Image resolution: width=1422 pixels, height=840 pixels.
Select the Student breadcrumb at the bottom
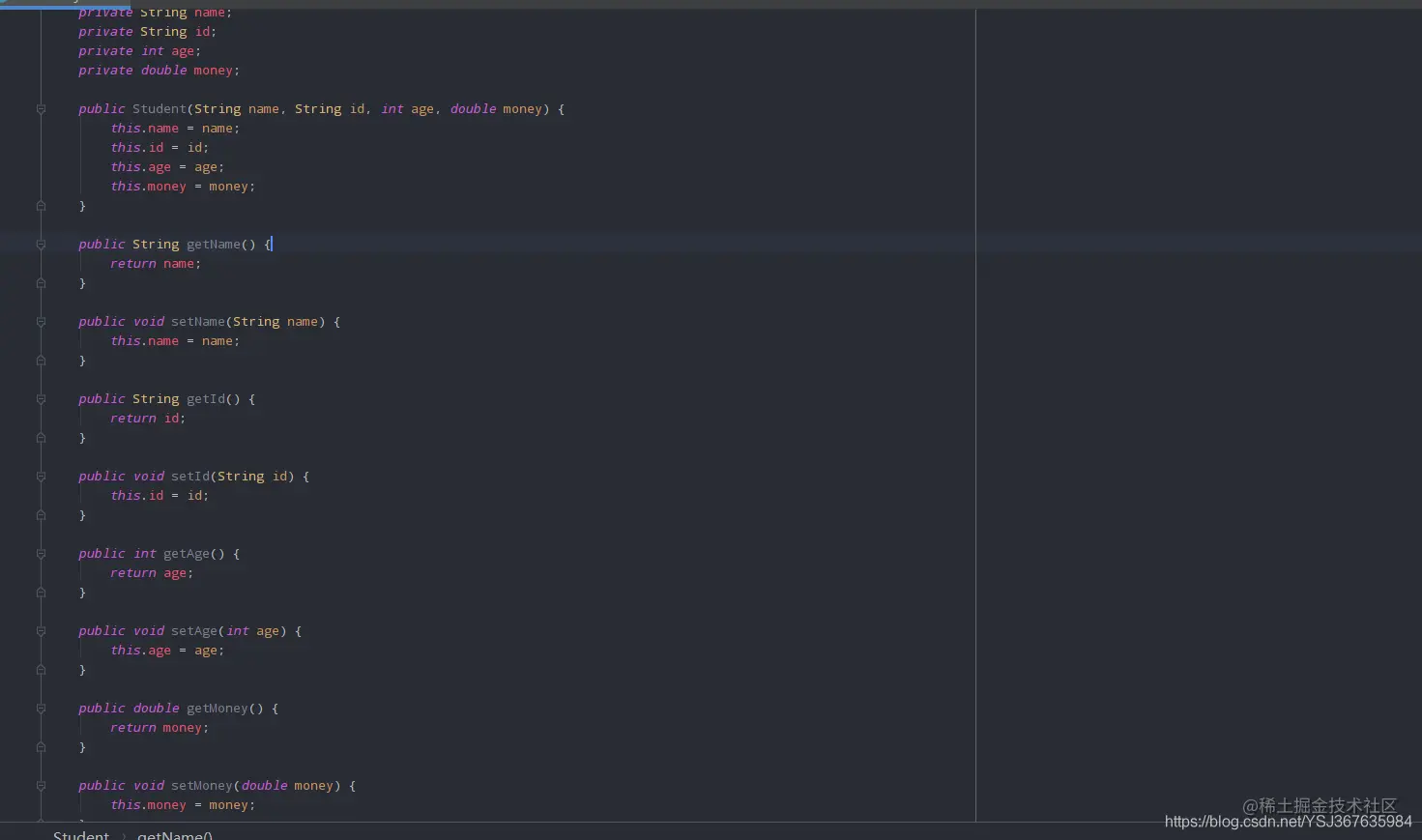pos(81,834)
